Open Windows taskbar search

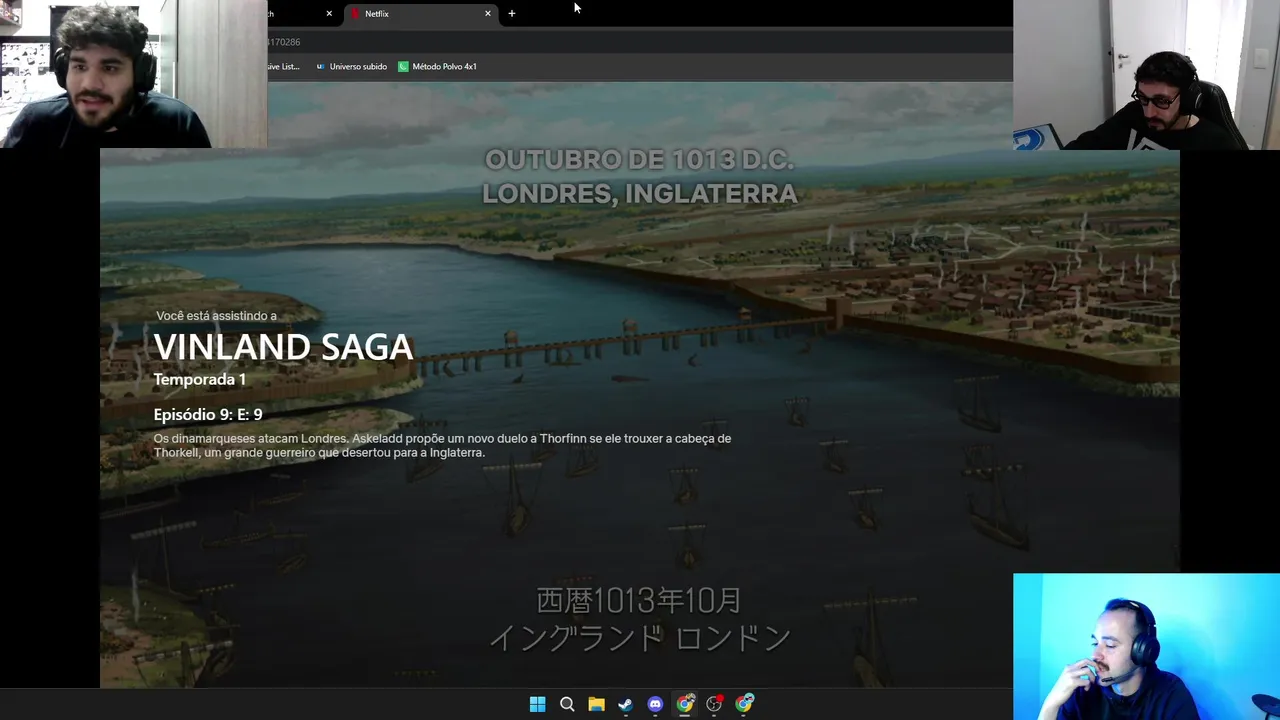[x=567, y=704]
